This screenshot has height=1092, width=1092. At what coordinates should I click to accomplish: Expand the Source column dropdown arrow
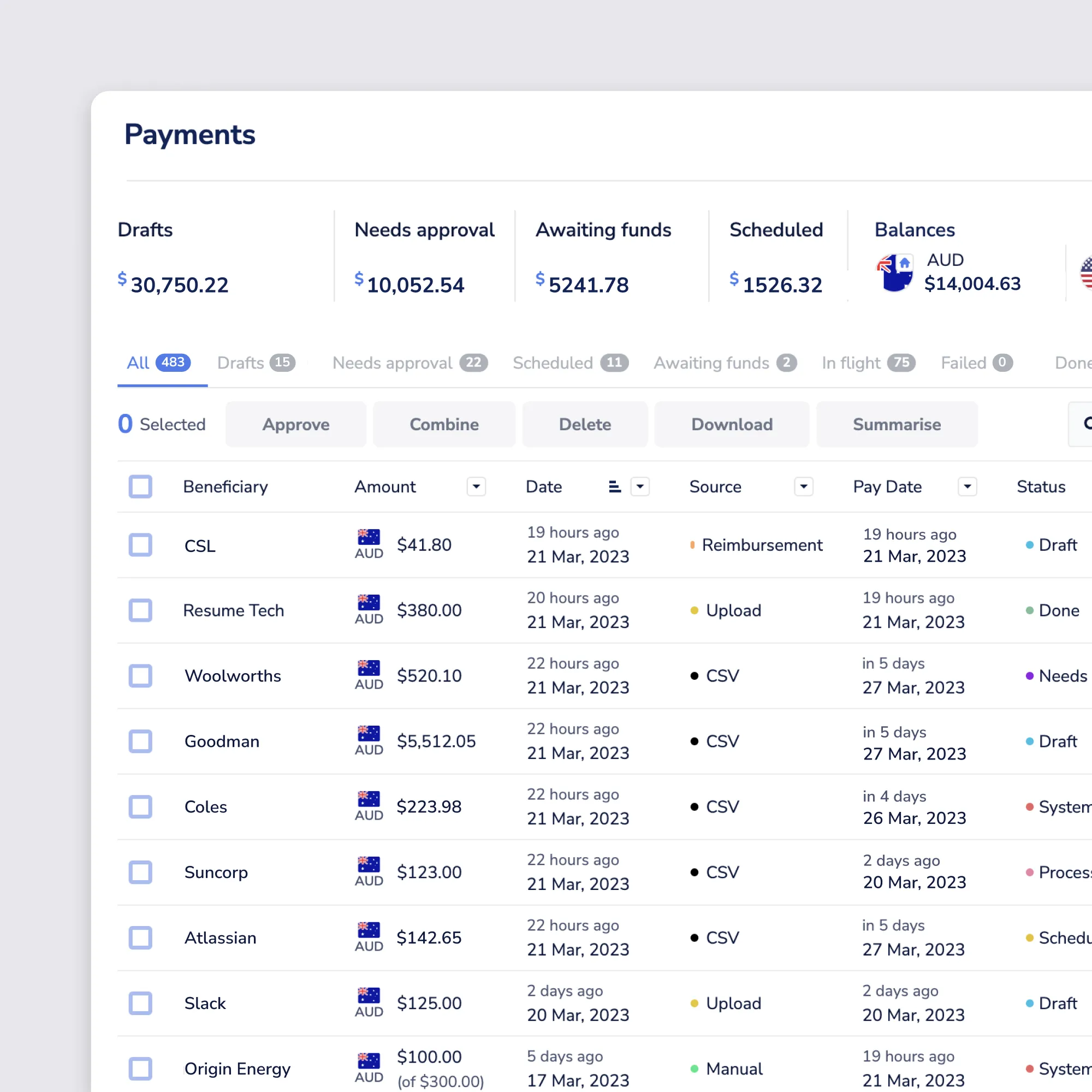803,486
